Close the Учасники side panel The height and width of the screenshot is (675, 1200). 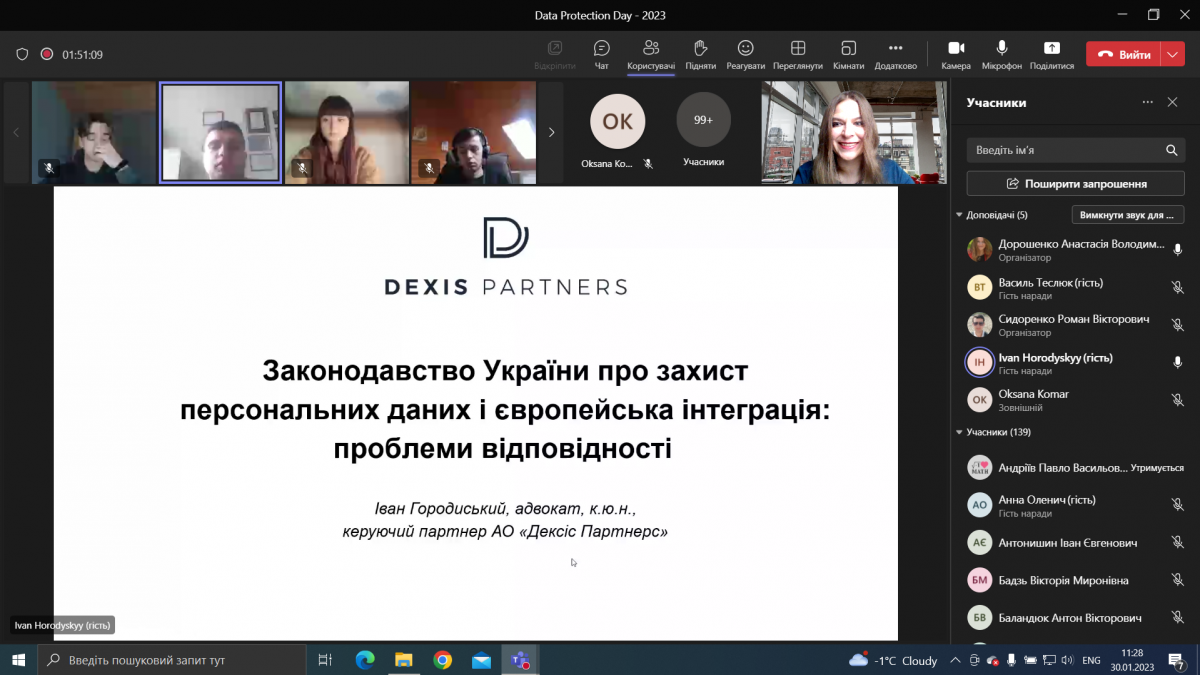coord(1173,102)
